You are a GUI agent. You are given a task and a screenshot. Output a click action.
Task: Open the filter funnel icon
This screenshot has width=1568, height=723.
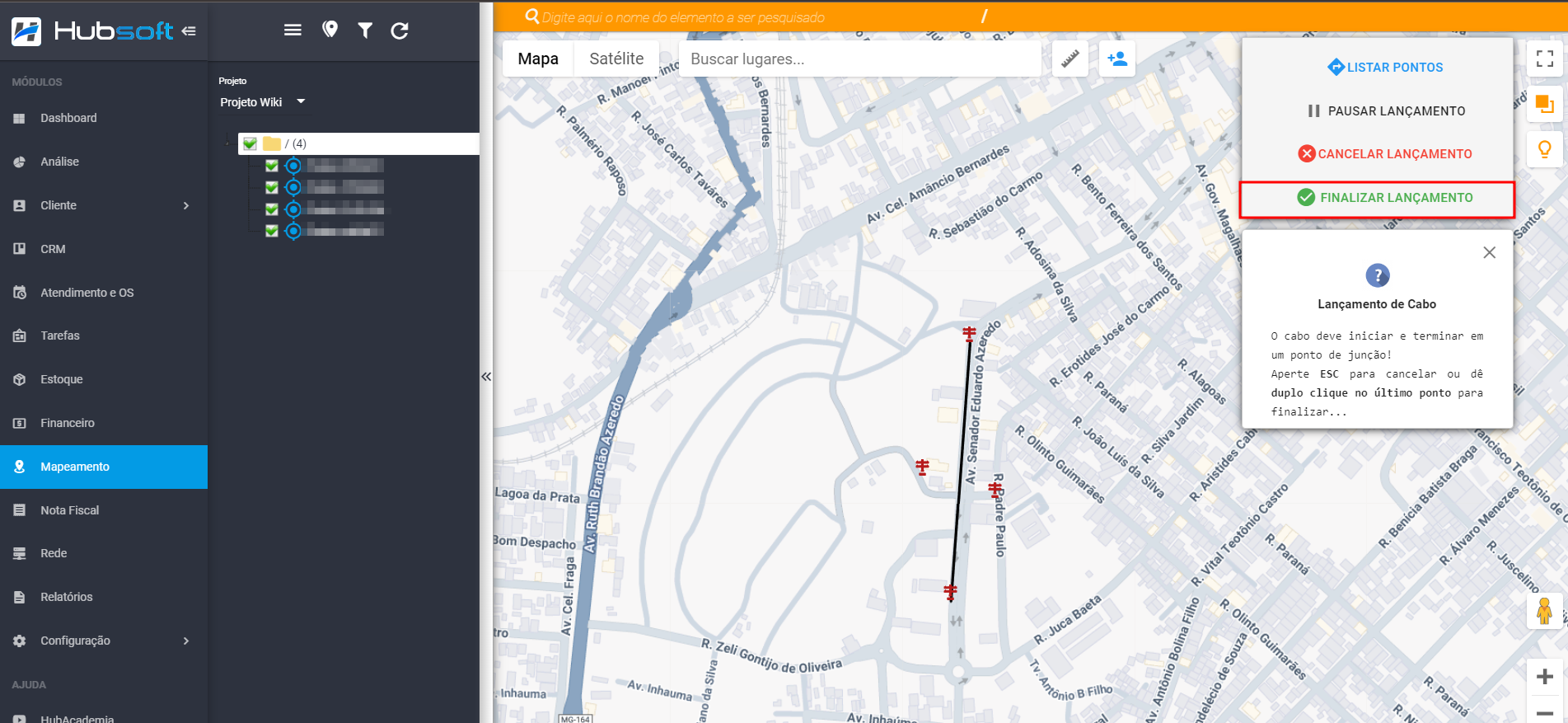tap(365, 31)
